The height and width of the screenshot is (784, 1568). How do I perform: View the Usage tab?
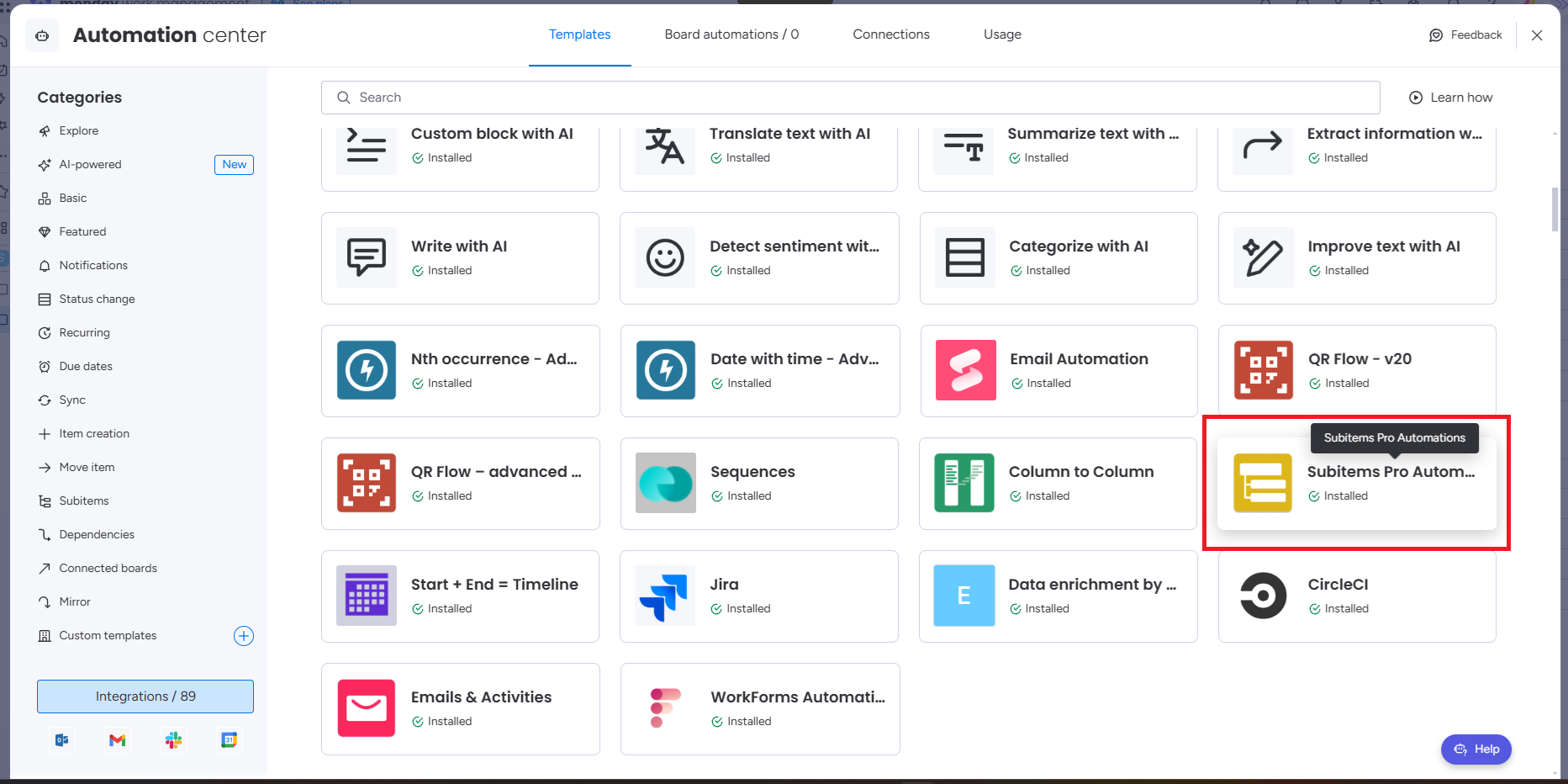[1002, 34]
